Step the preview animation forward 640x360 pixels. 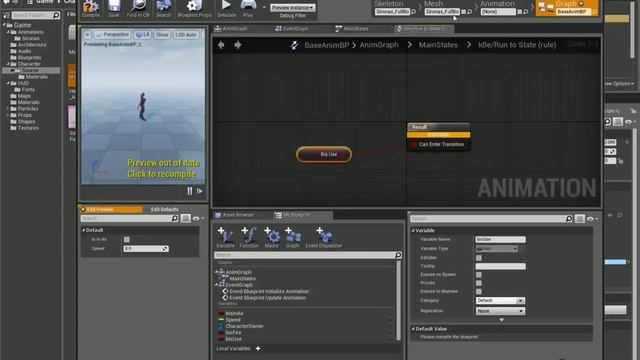pyautogui.click(x=200, y=191)
